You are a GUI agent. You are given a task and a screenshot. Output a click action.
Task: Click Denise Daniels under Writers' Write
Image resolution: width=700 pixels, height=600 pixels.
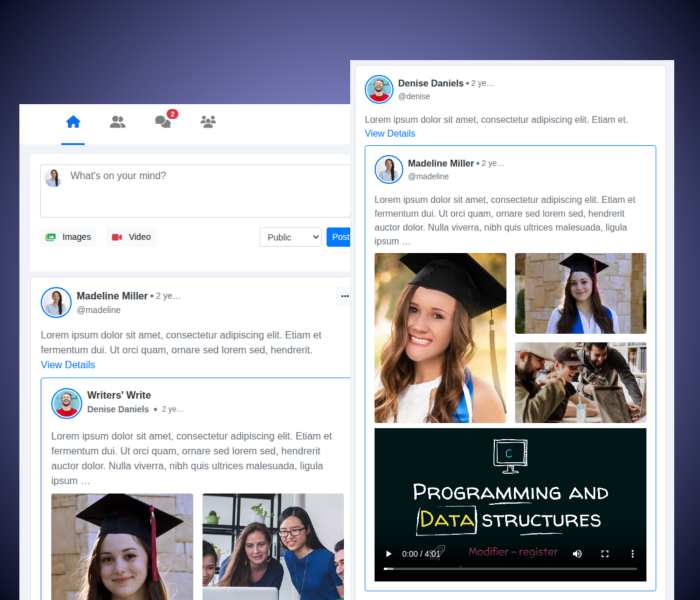point(118,409)
